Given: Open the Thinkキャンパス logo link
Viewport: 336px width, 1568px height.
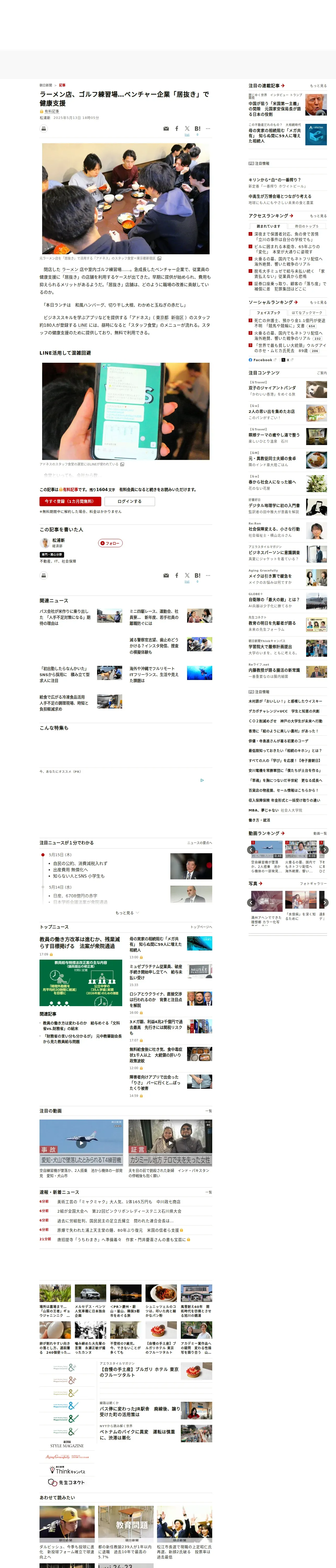Looking at the screenshot, I should 67,1470.
